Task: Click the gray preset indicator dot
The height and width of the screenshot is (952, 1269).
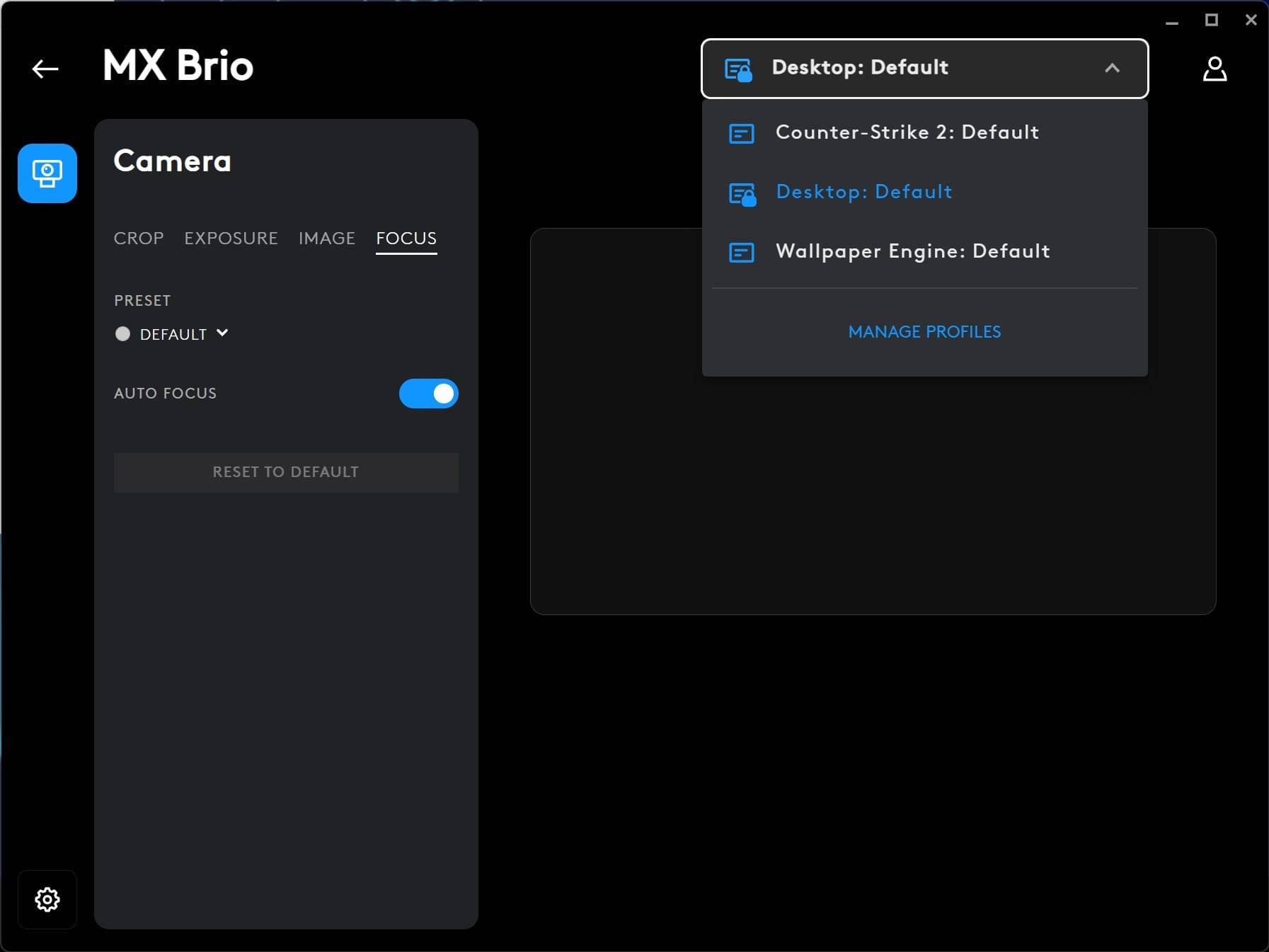Action: tap(122, 333)
